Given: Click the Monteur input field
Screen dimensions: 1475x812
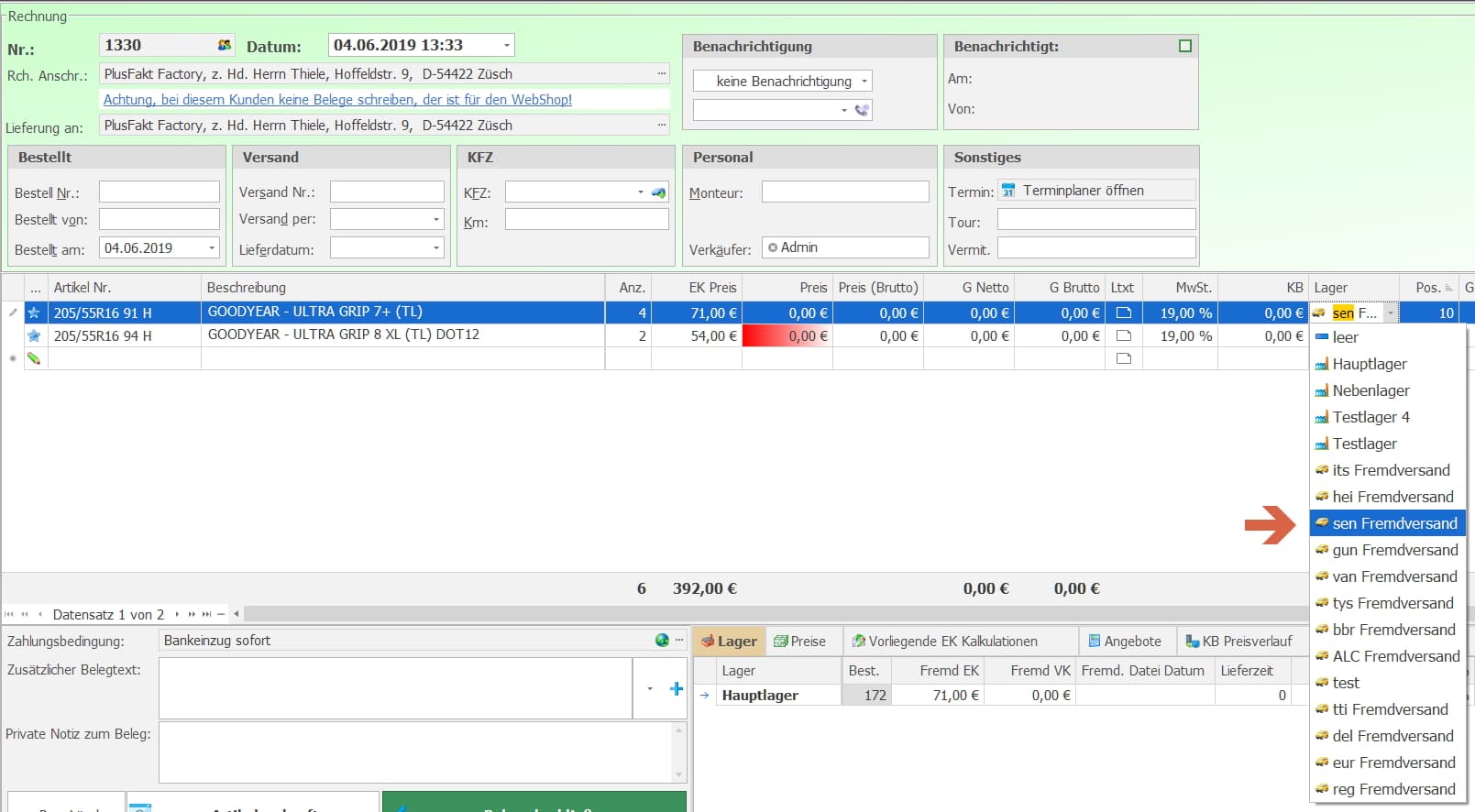Looking at the screenshot, I should point(845,192).
